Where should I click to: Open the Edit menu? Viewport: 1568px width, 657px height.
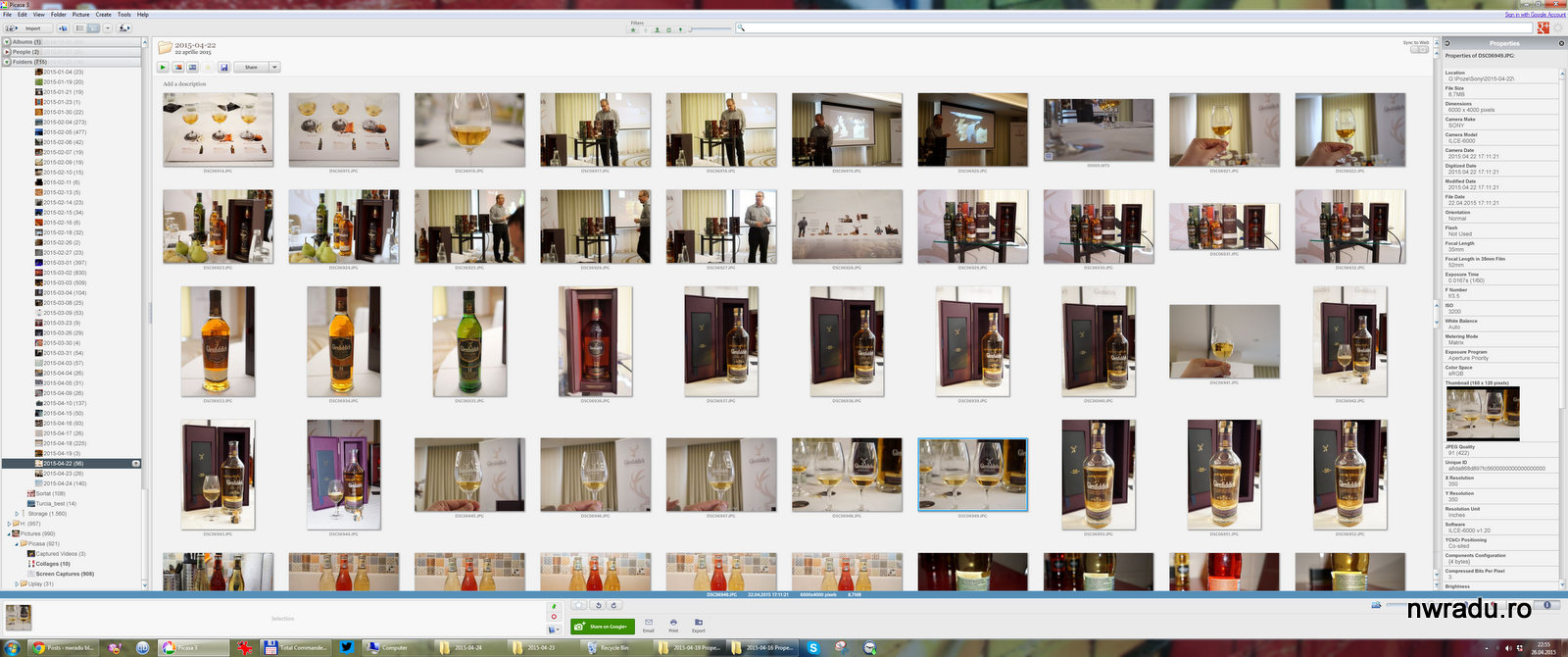[22, 15]
